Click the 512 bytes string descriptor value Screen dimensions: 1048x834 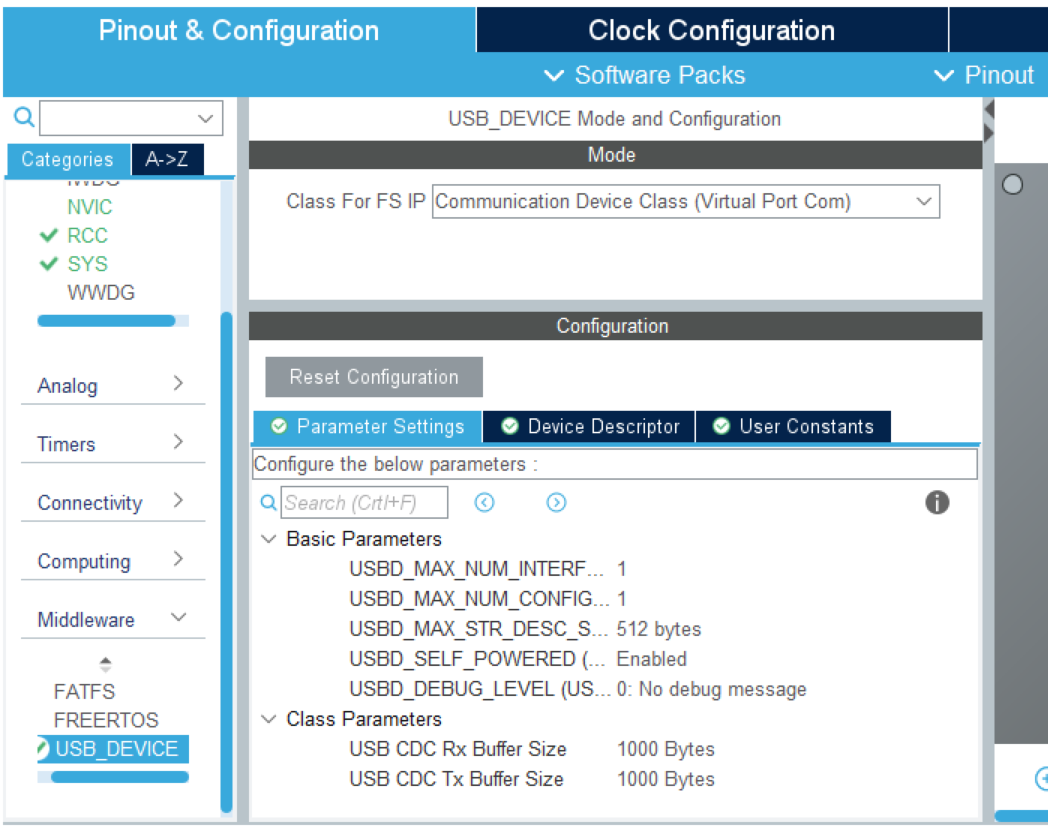pos(658,629)
